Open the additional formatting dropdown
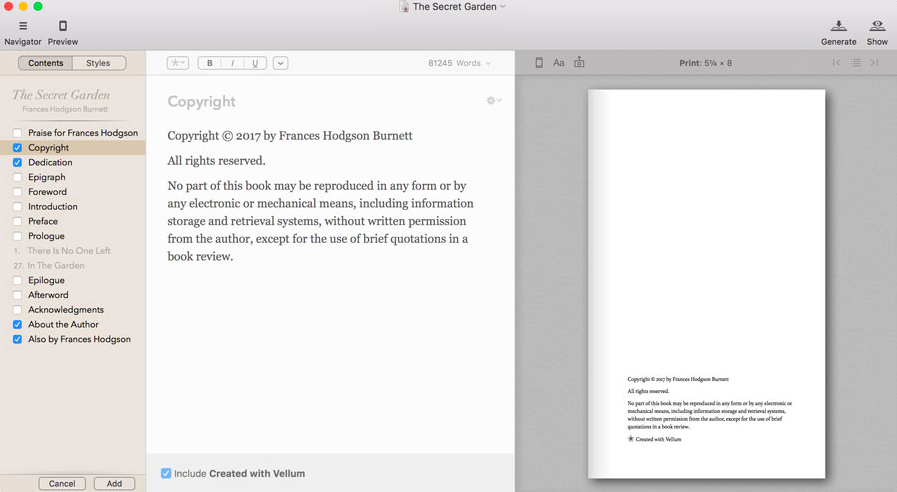Viewport: 897px width, 492px height. click(280, 63)
